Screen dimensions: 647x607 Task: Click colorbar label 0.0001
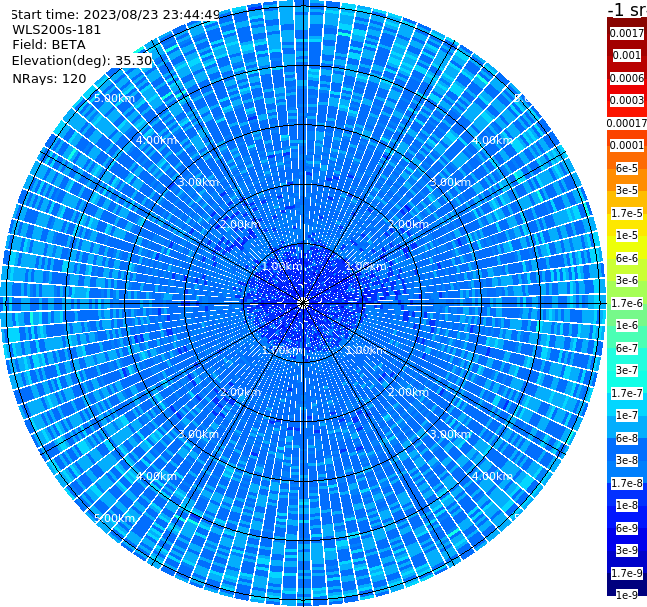click(627, 145)
